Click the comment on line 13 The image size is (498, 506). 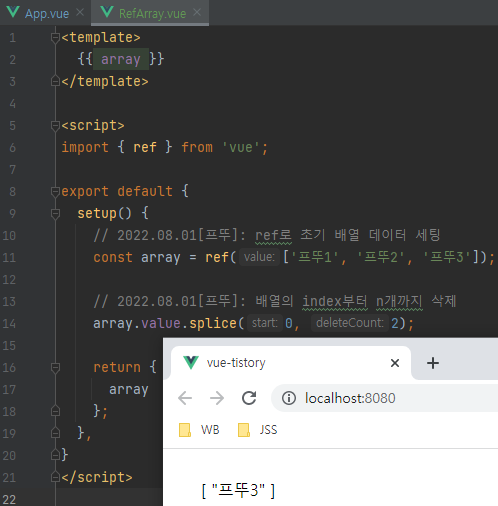pyautogui.click(x=275, y=301)
